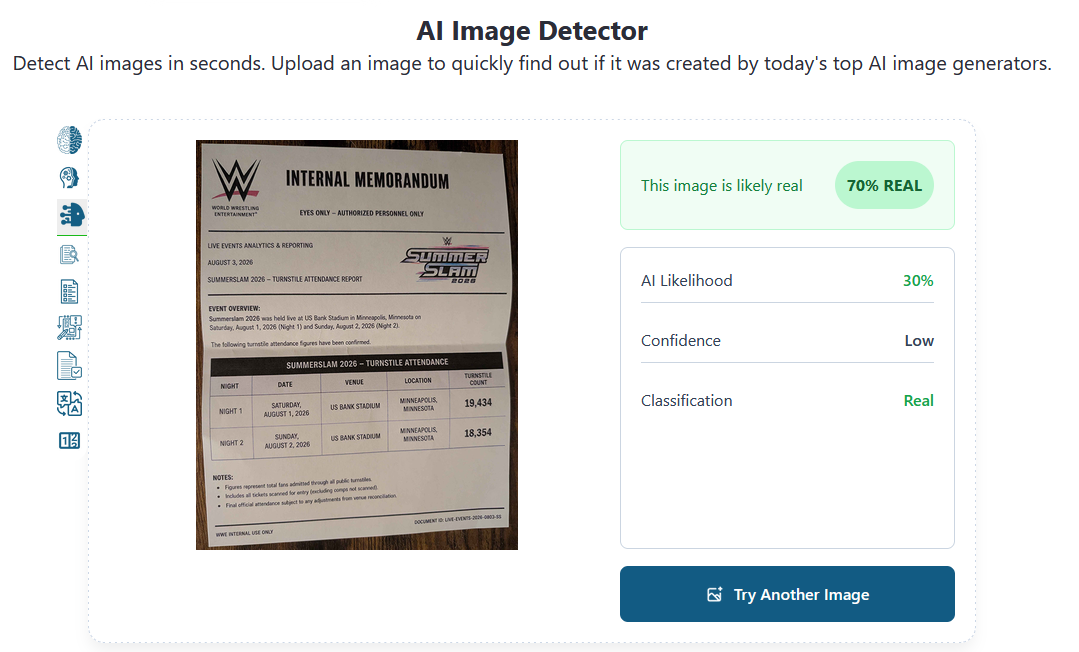Click the pencil and diagram icon
The width and height of the screenshot is (1079, 652).
70,328
